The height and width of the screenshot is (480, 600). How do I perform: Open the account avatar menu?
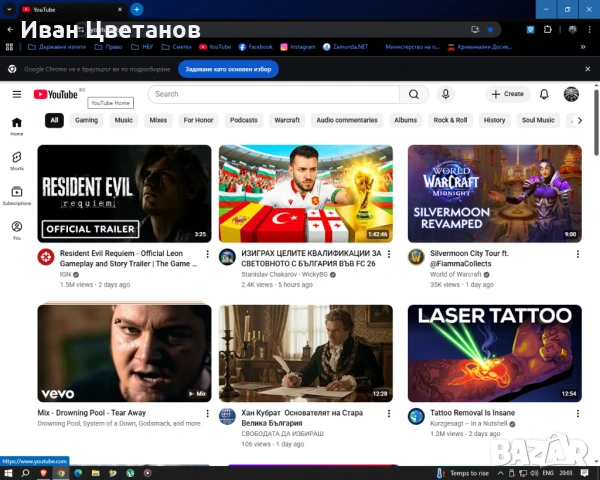(x=571, y=94)
